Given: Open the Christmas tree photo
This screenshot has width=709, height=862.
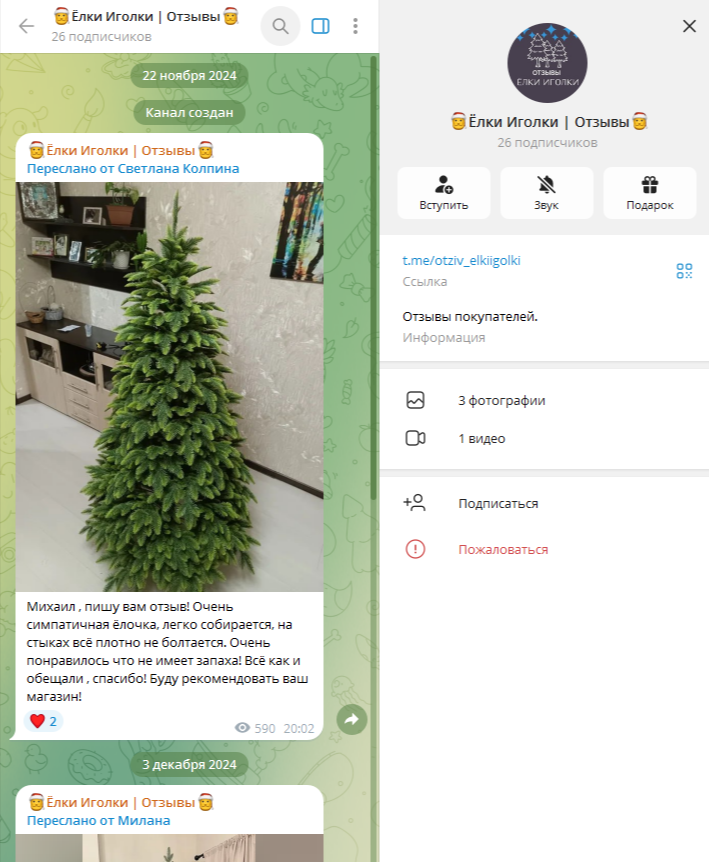Looking at the screenshot, I should [x=169, y=386].
